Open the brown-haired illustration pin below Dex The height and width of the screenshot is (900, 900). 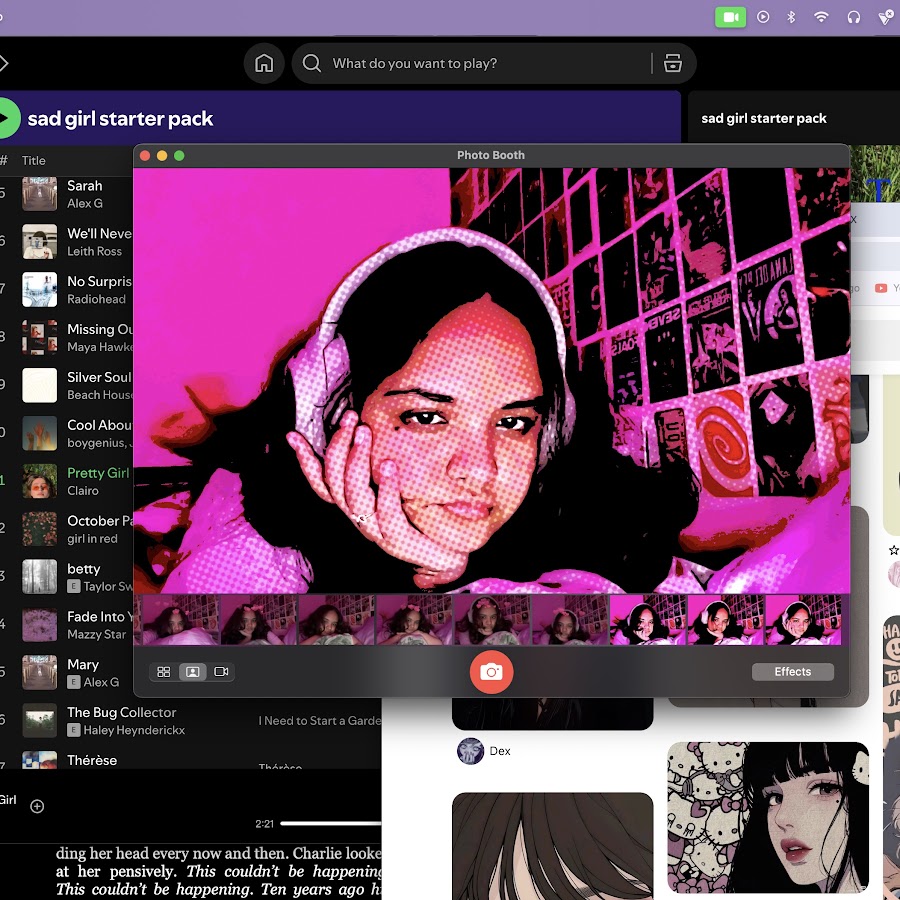(552, 845)
